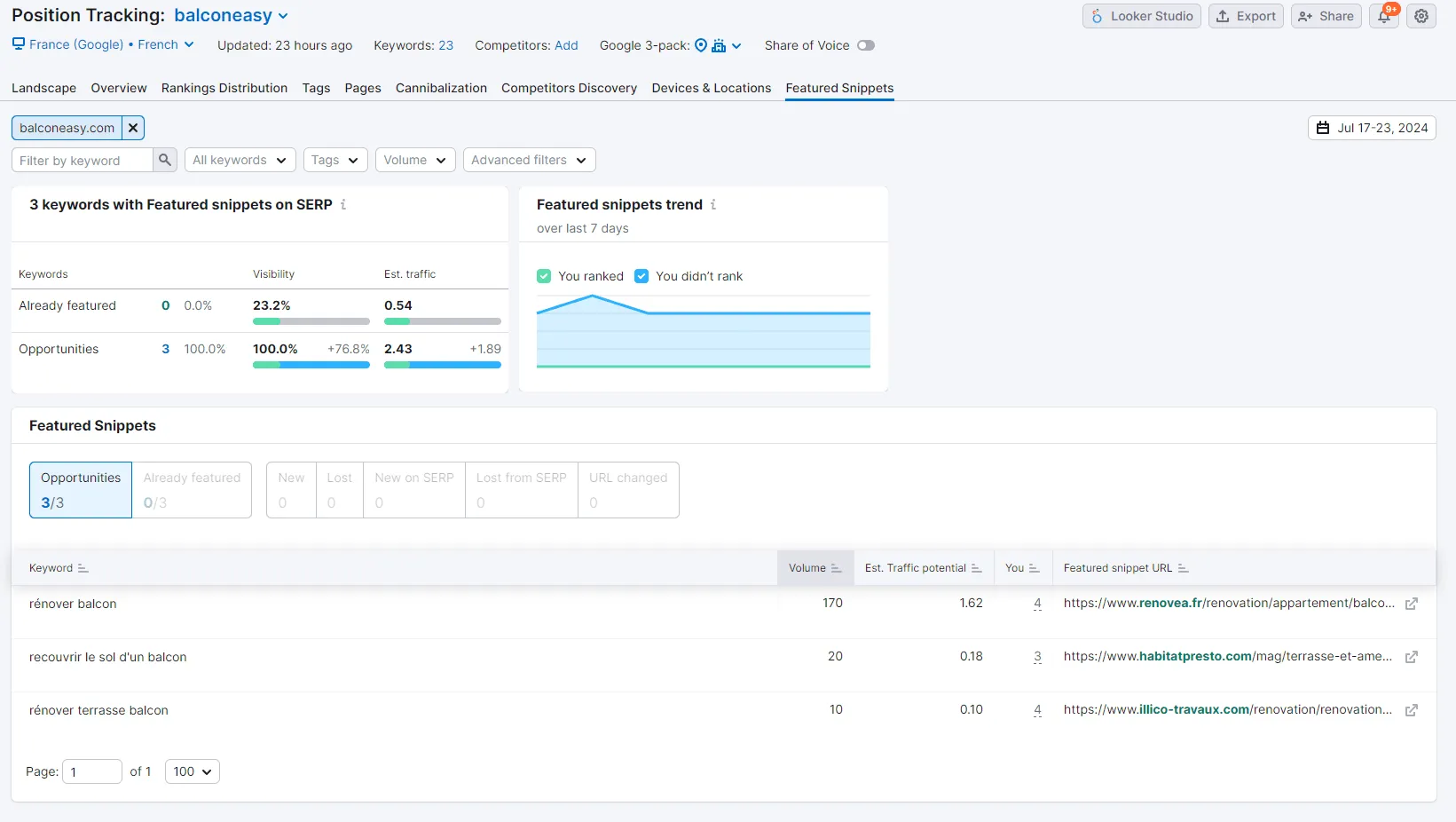The height and width of the screenshot is (822, 1456).
Task: Click Competitors Add link
Action: (x=566, y=45)
